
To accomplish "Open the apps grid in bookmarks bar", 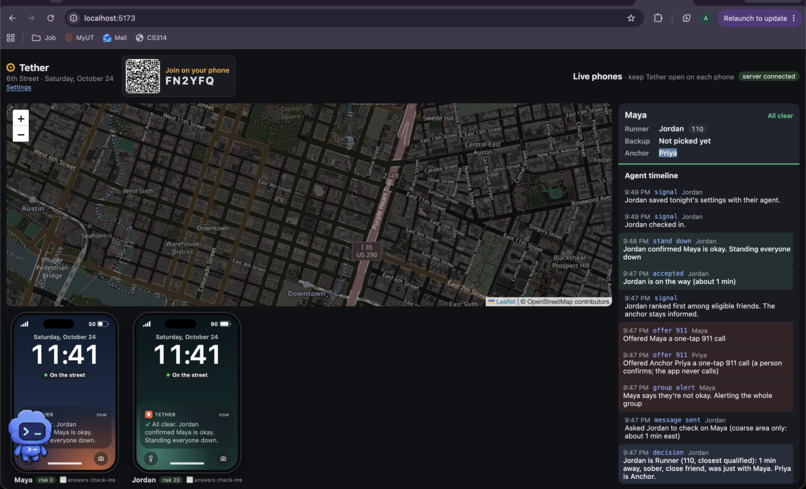I will click(x=10, y=38).
